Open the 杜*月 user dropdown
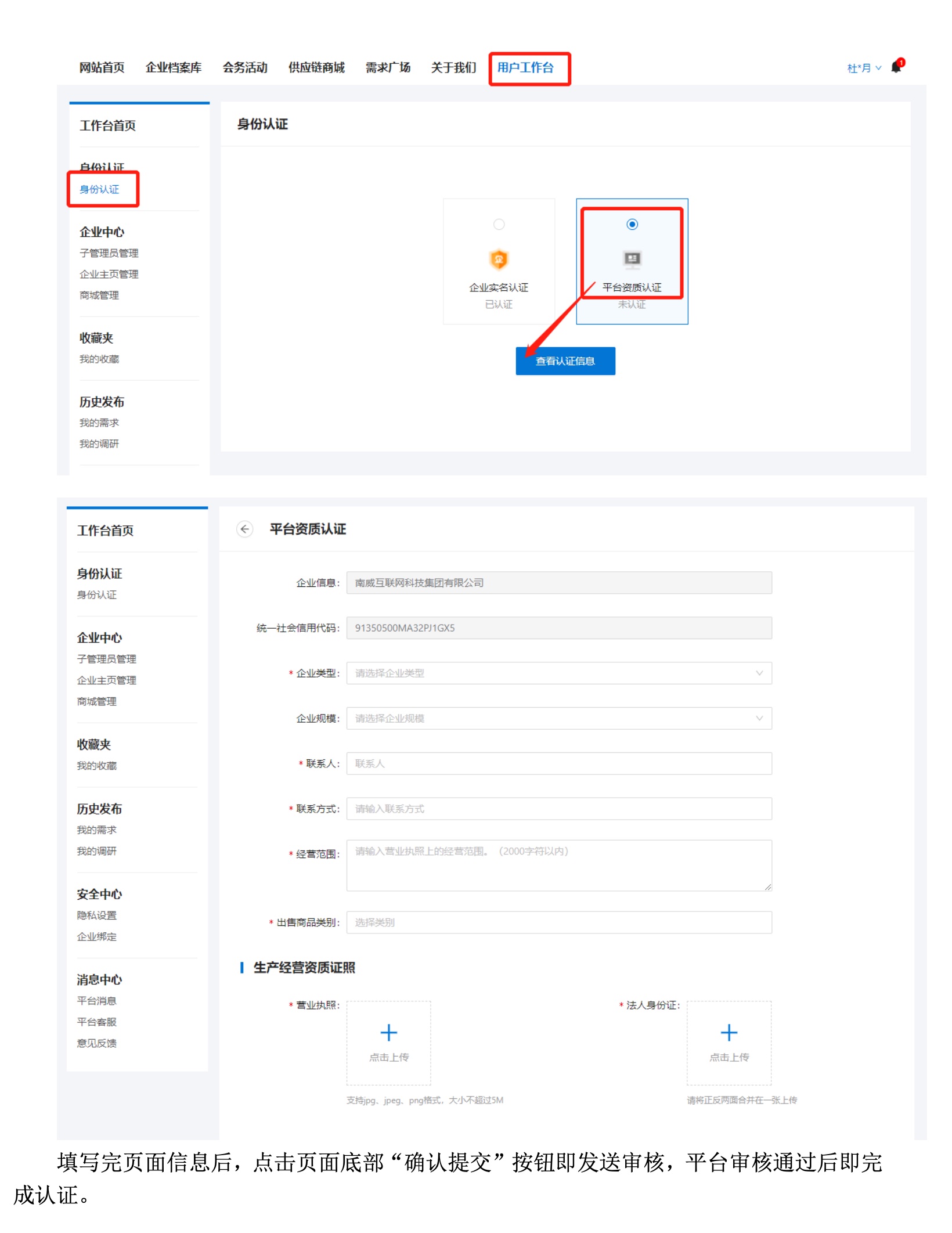952x1233 pixels. pyautogui.click(x=864, y=68)
